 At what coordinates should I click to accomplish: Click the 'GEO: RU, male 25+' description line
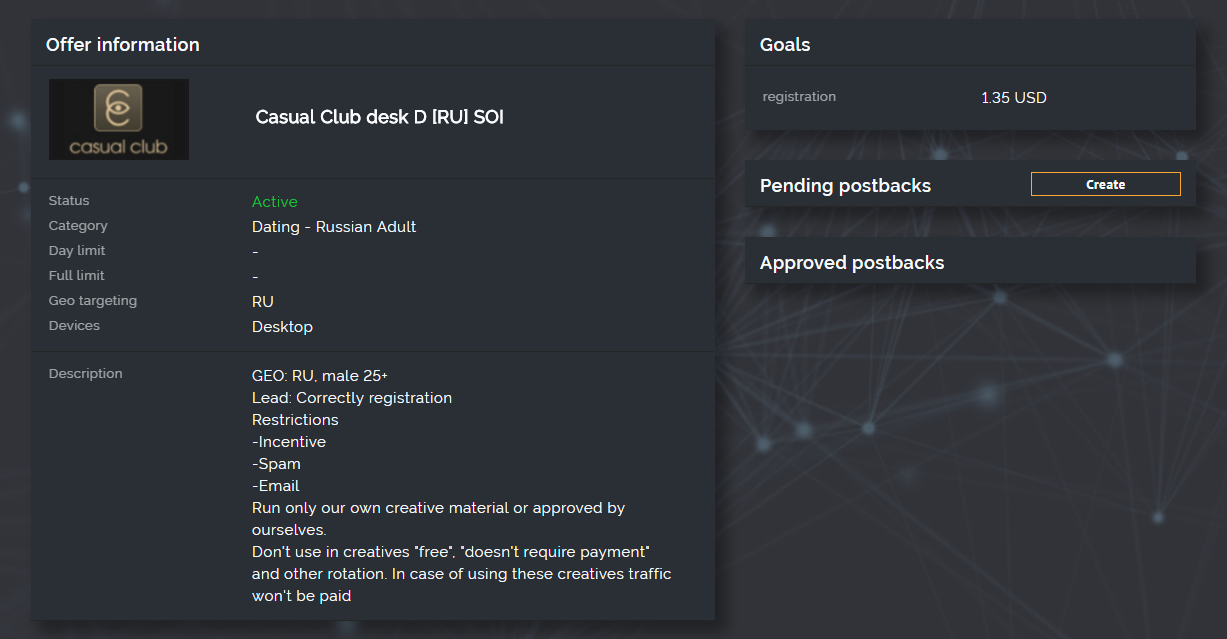coord(320,376)
